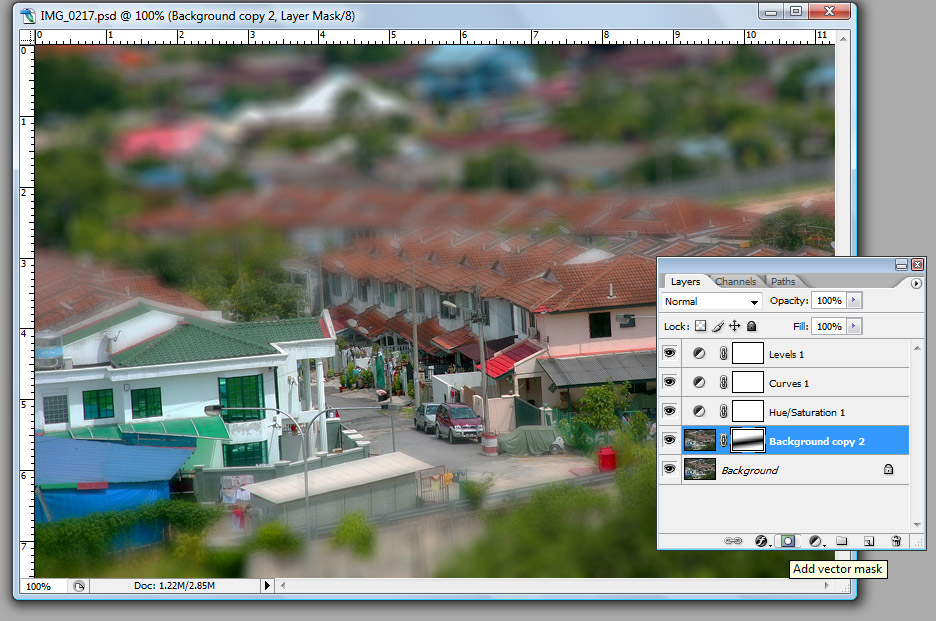Switch to the Channels tab
The width and height of the screenshot is (936, 621).
pos(735,282)
